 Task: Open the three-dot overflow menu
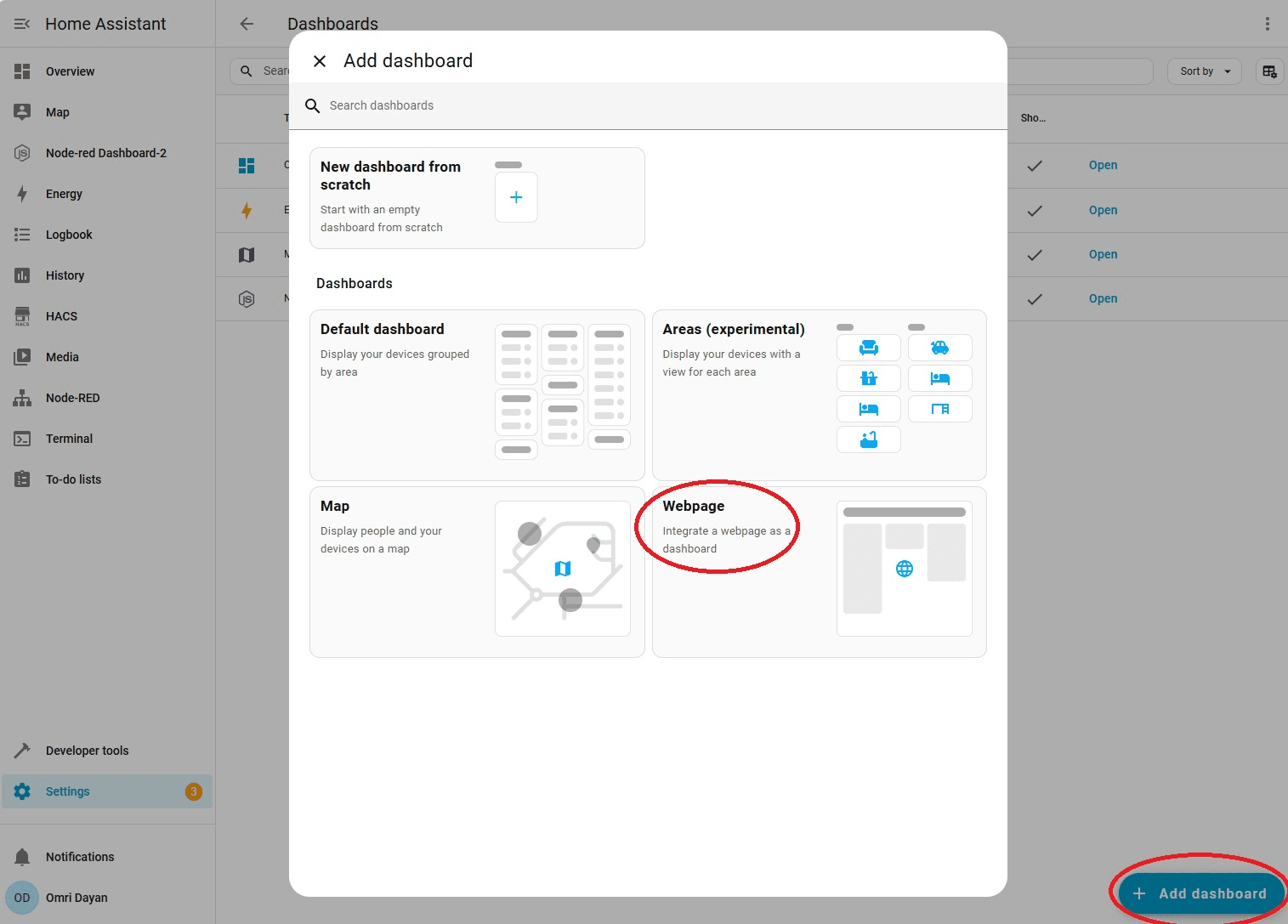click(x=1267, y=24)
